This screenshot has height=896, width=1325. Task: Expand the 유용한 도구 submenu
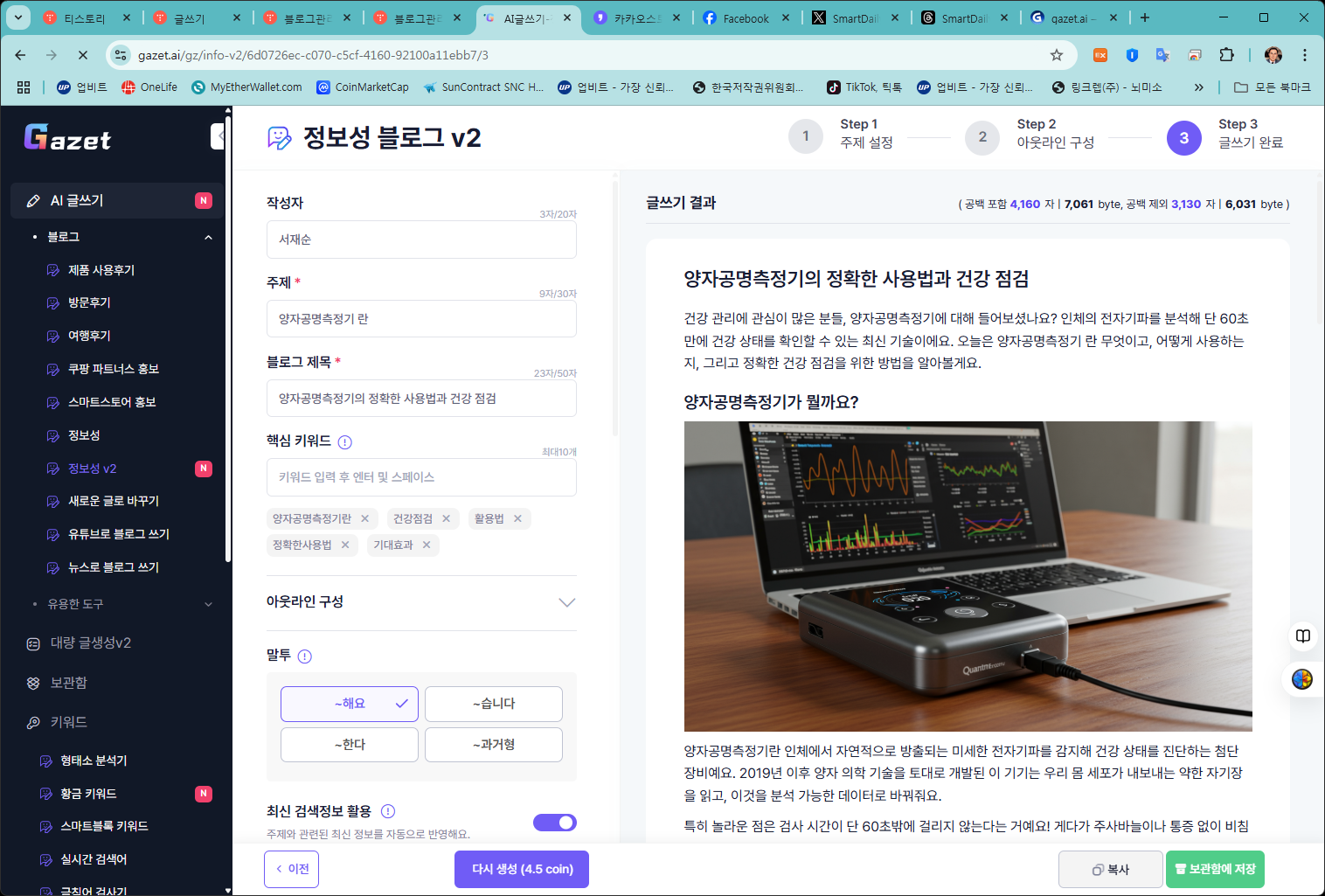[x=208, y=604]
